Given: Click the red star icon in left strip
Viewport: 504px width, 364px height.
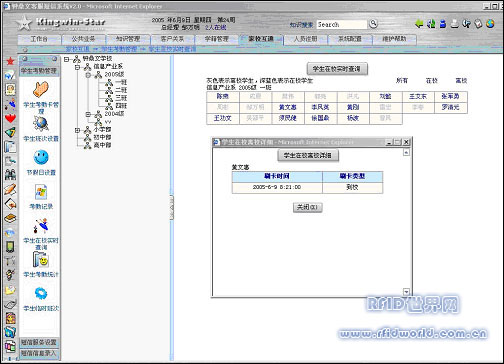Looking at the screenshot, I should (10, 61).
